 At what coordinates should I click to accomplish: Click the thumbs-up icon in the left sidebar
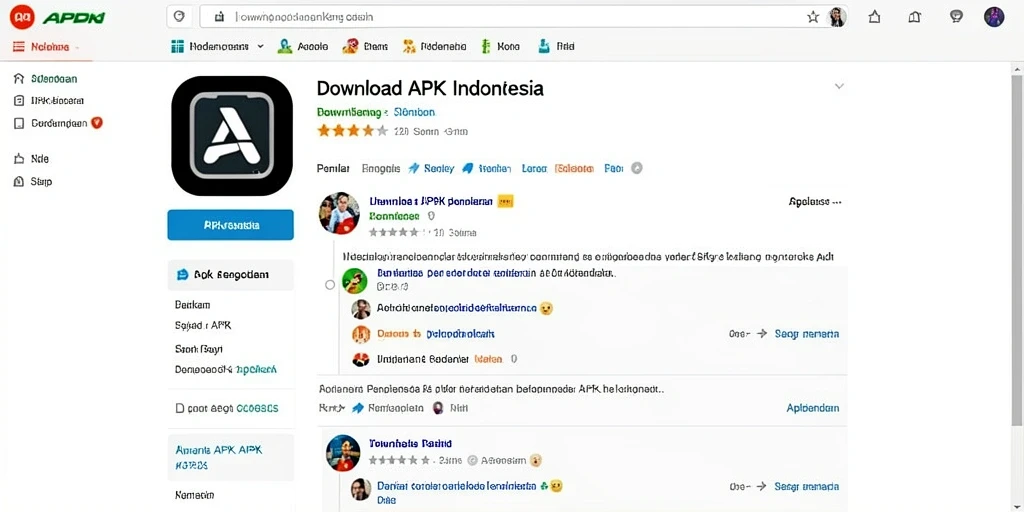pos(18,159)
